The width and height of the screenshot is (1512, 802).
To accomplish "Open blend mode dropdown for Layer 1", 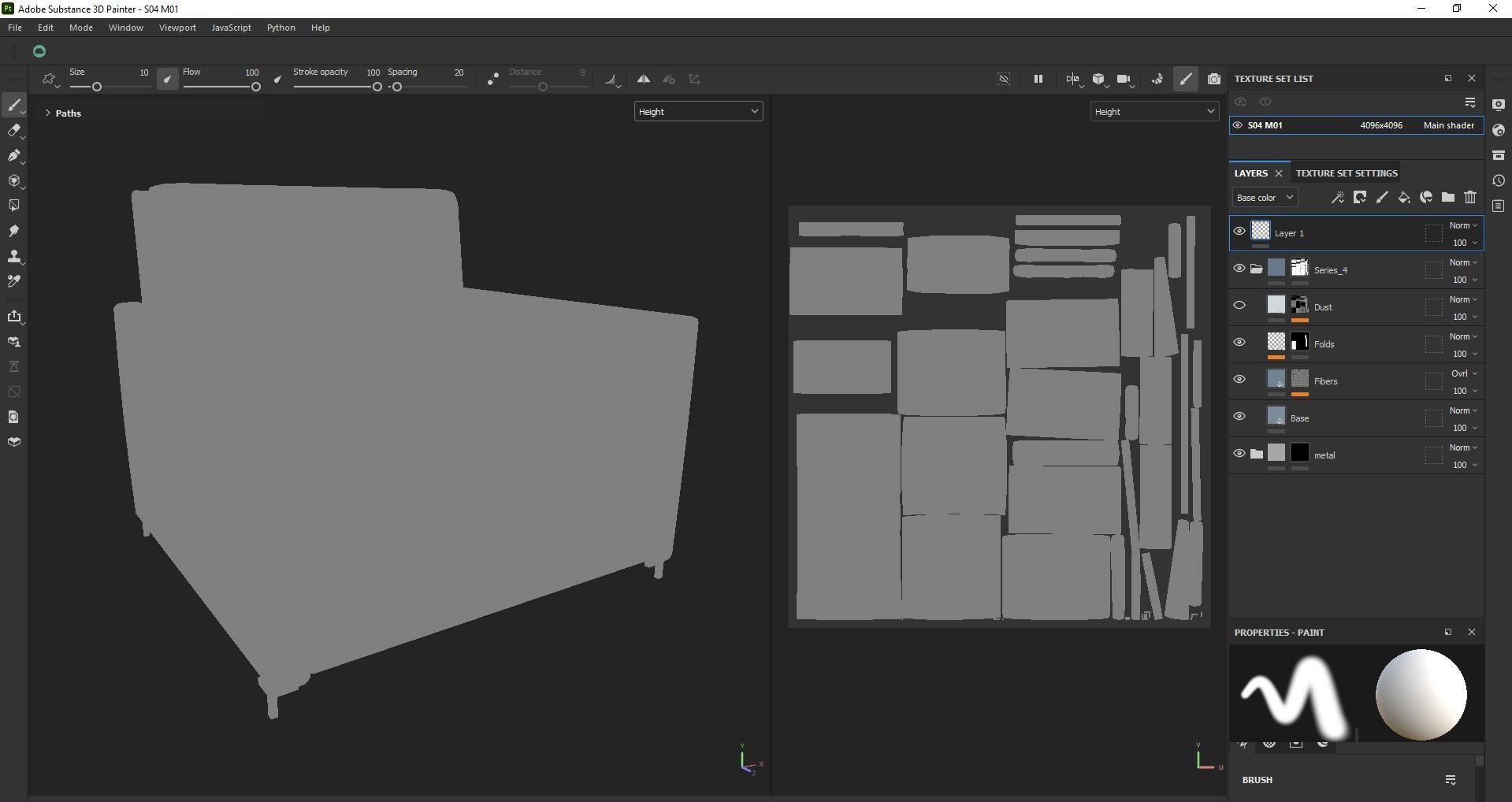I will [1463, 226].
